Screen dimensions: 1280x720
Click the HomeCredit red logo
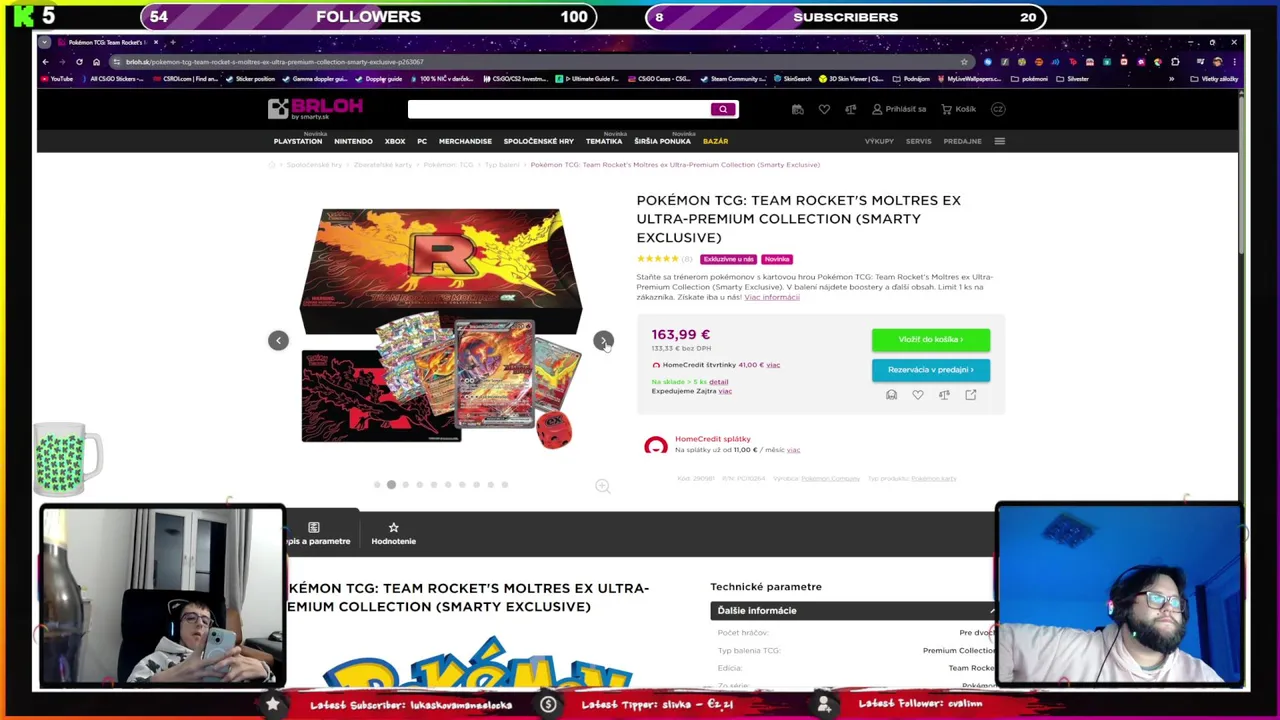656,445
